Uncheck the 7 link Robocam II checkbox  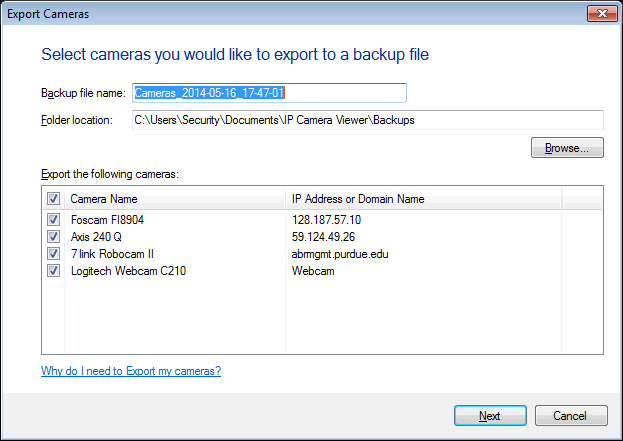click(54, 254)
